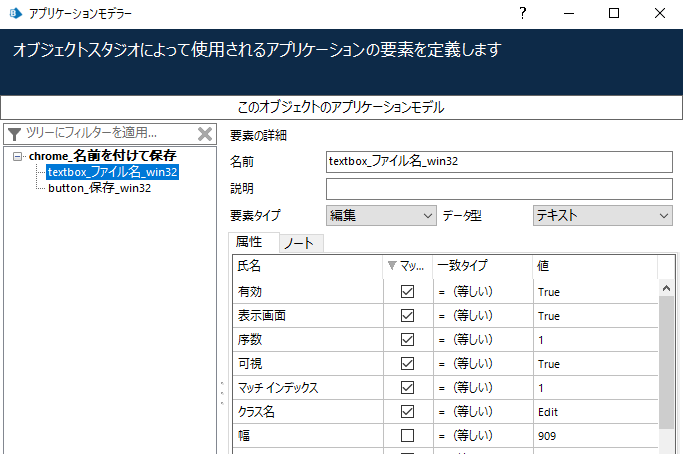Viewport: 683px width, 454px height.
Task: Click the funnel filter icon
Action: (x=14, y=134)
